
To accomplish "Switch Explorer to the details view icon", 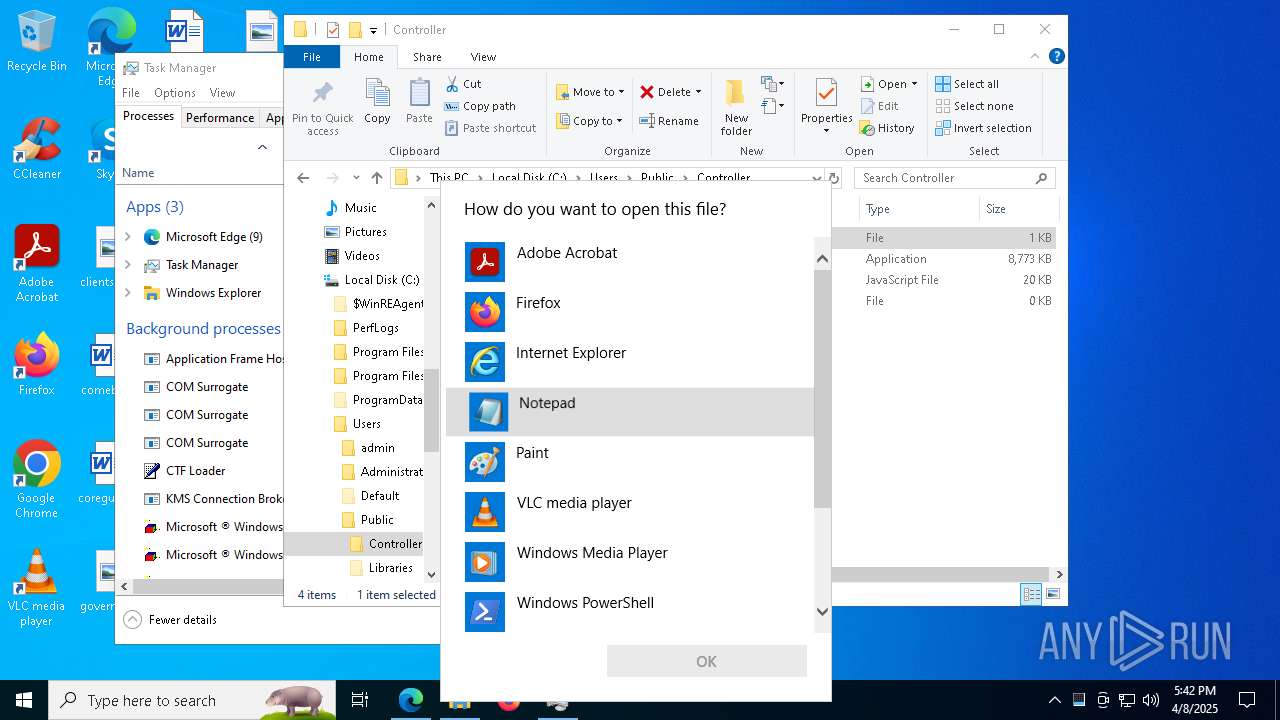I will (x=1031, y=594).
